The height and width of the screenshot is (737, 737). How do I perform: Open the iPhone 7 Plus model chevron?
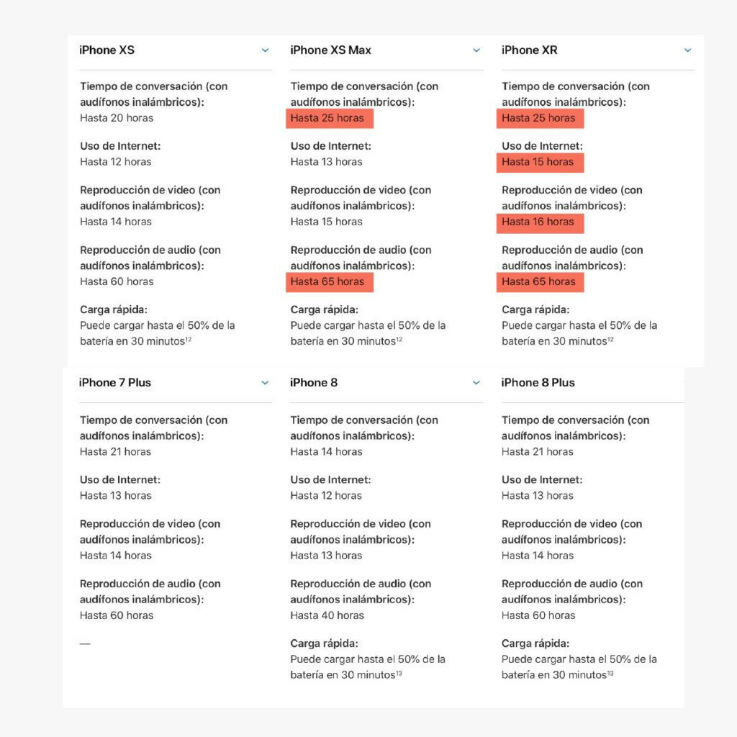[x=265, y=383]
